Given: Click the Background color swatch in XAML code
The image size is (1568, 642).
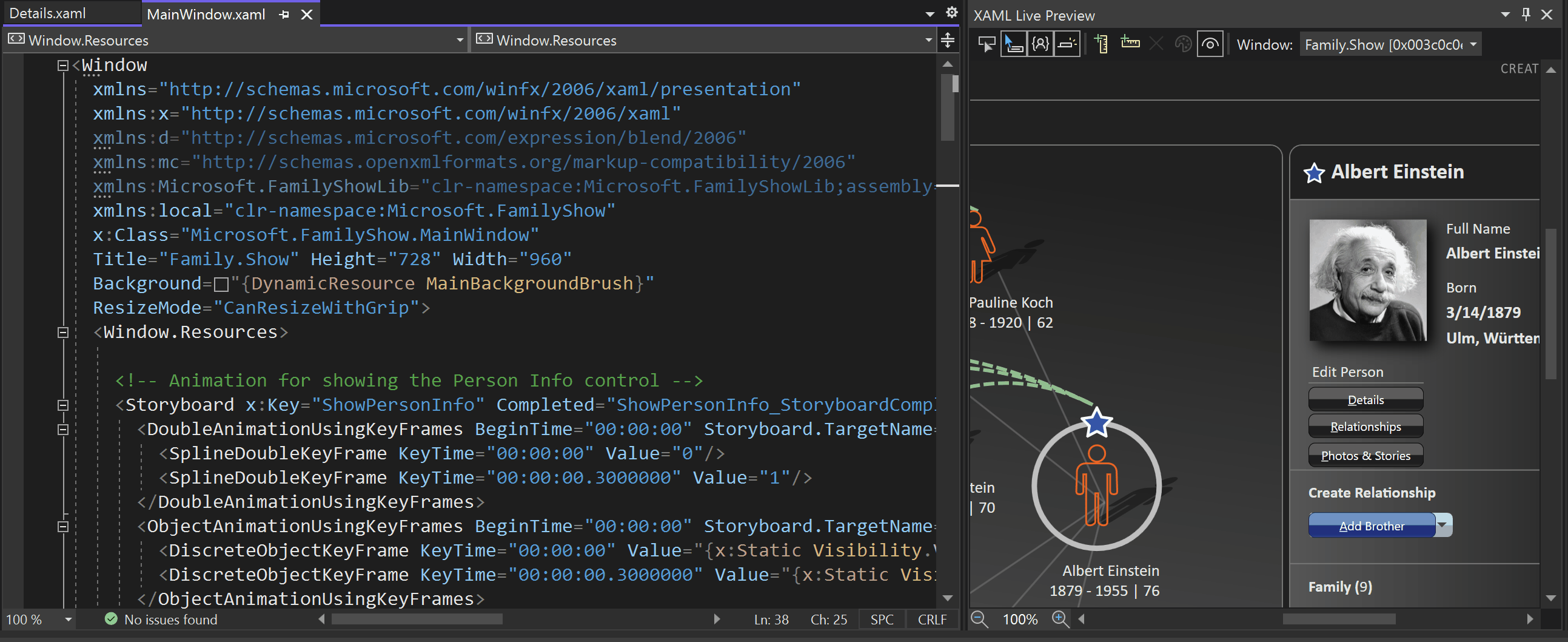Looking at the screenshot, I should click(223, 284).
